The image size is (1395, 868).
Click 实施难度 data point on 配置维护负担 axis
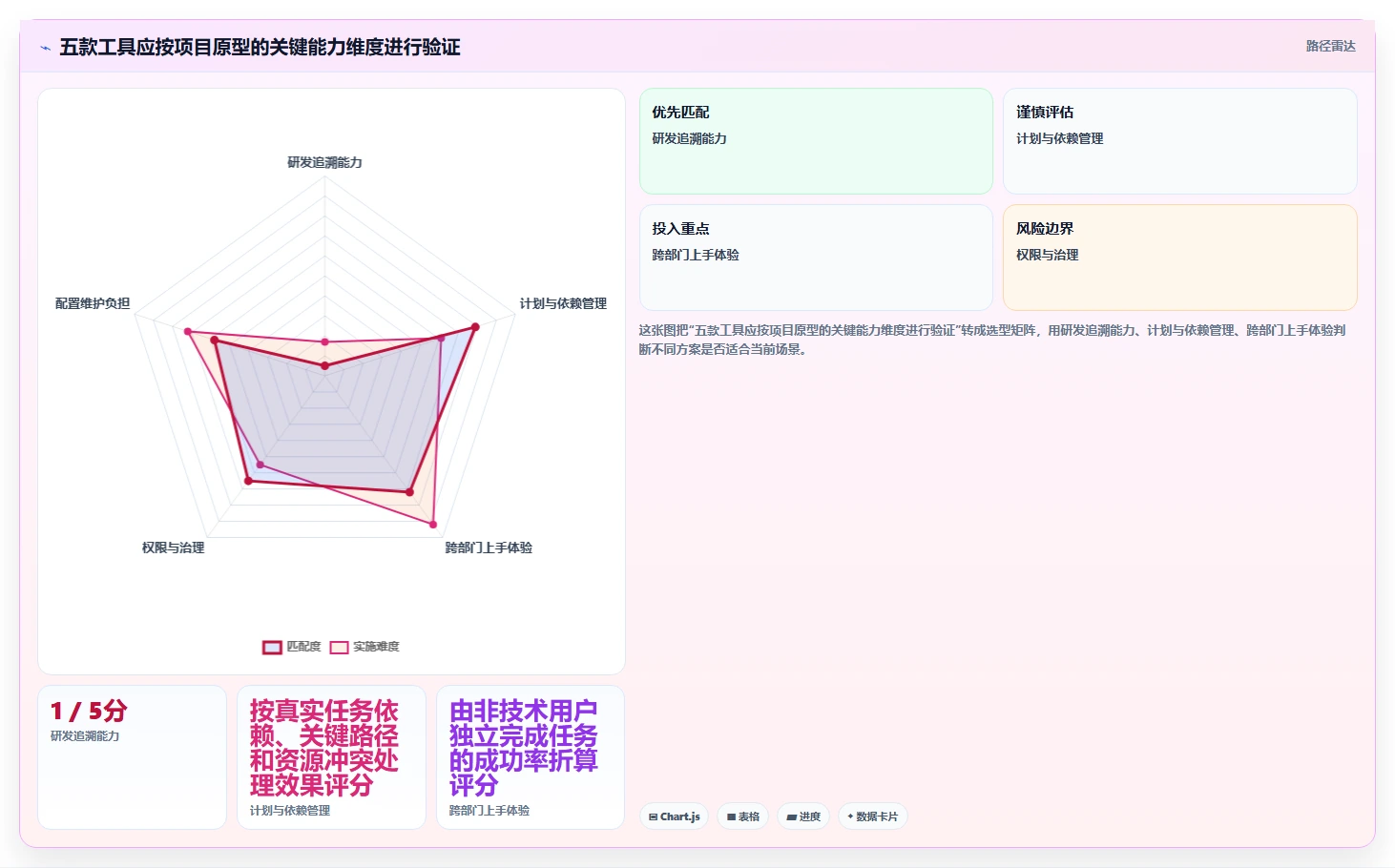point(188,332)
